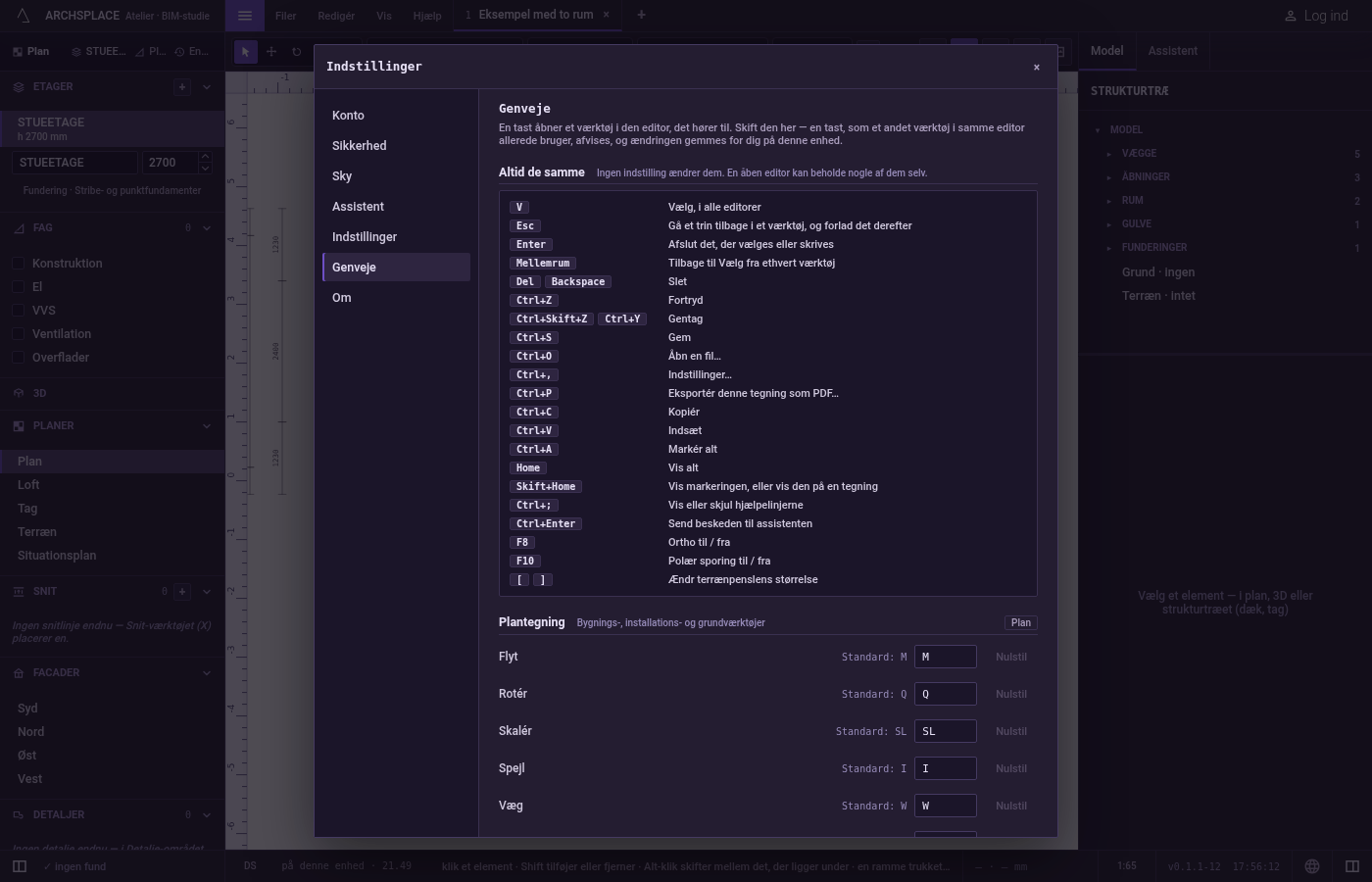Activate the move cross tool
The width and height of the screenshot is (1372, 882).
[x=271, y=52]
